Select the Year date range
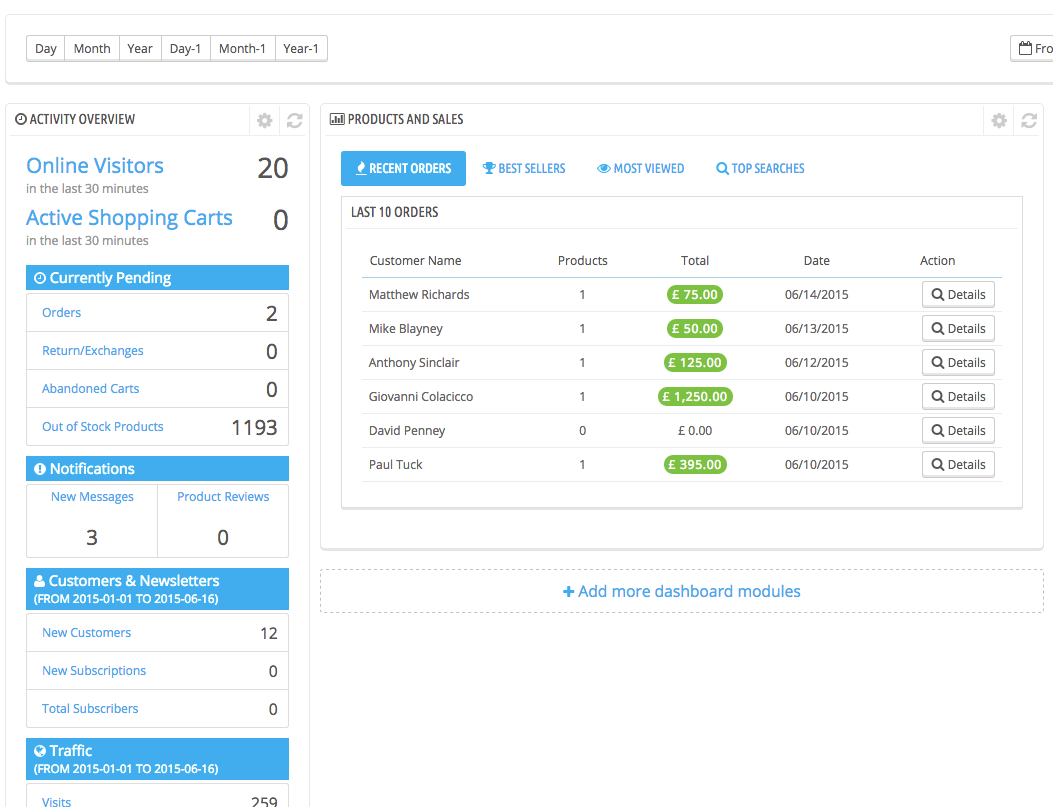Viewport: 1053px width, 807px height. coord(140,48)
